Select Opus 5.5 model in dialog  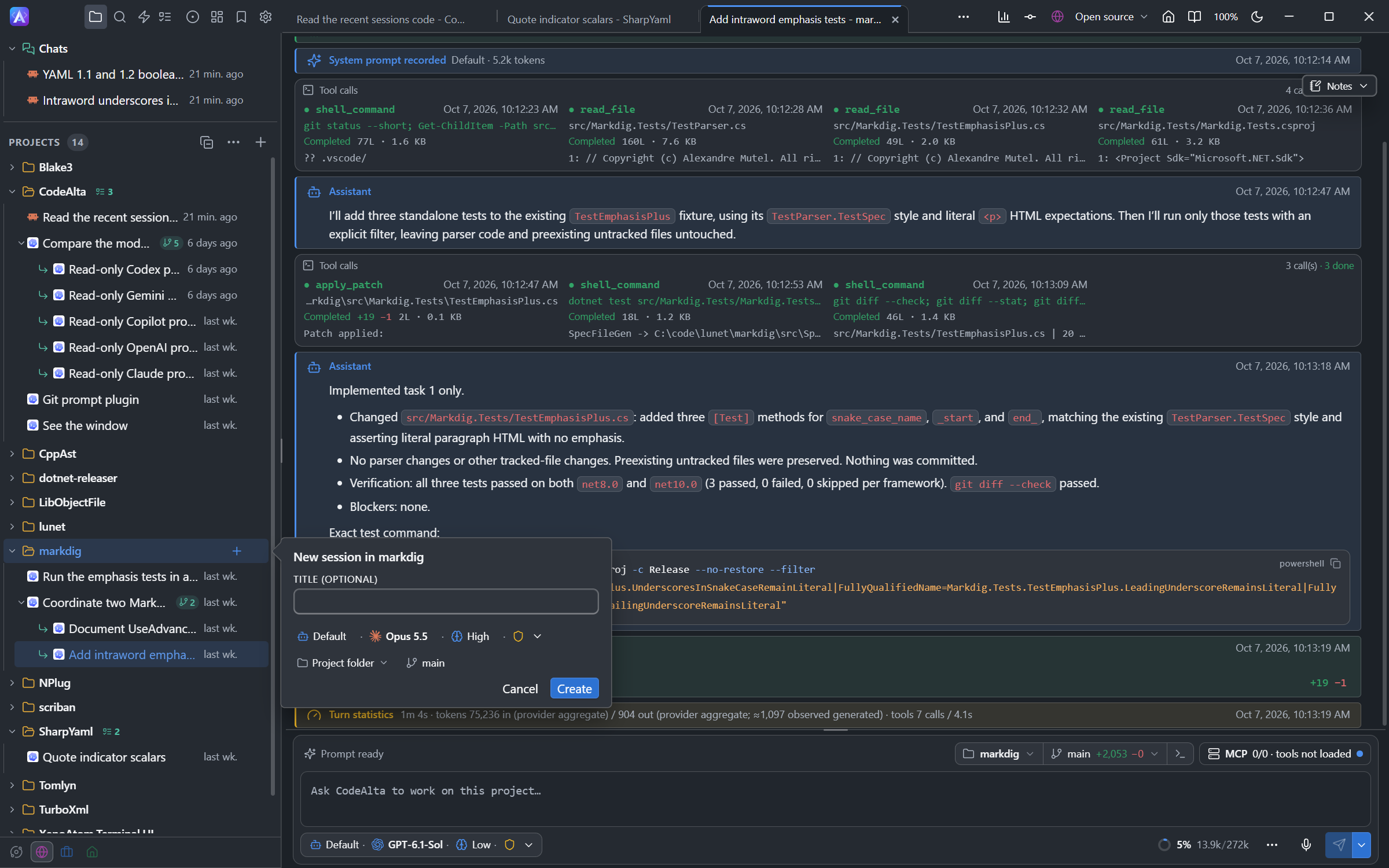[x=399, y=637]
